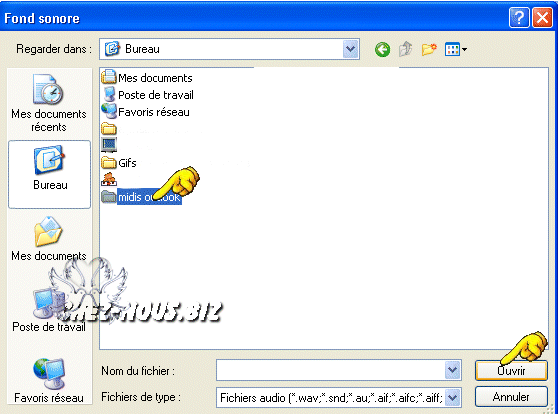Click the green Back arrow icon
The image size is (558, 414).
coord(383,49)
